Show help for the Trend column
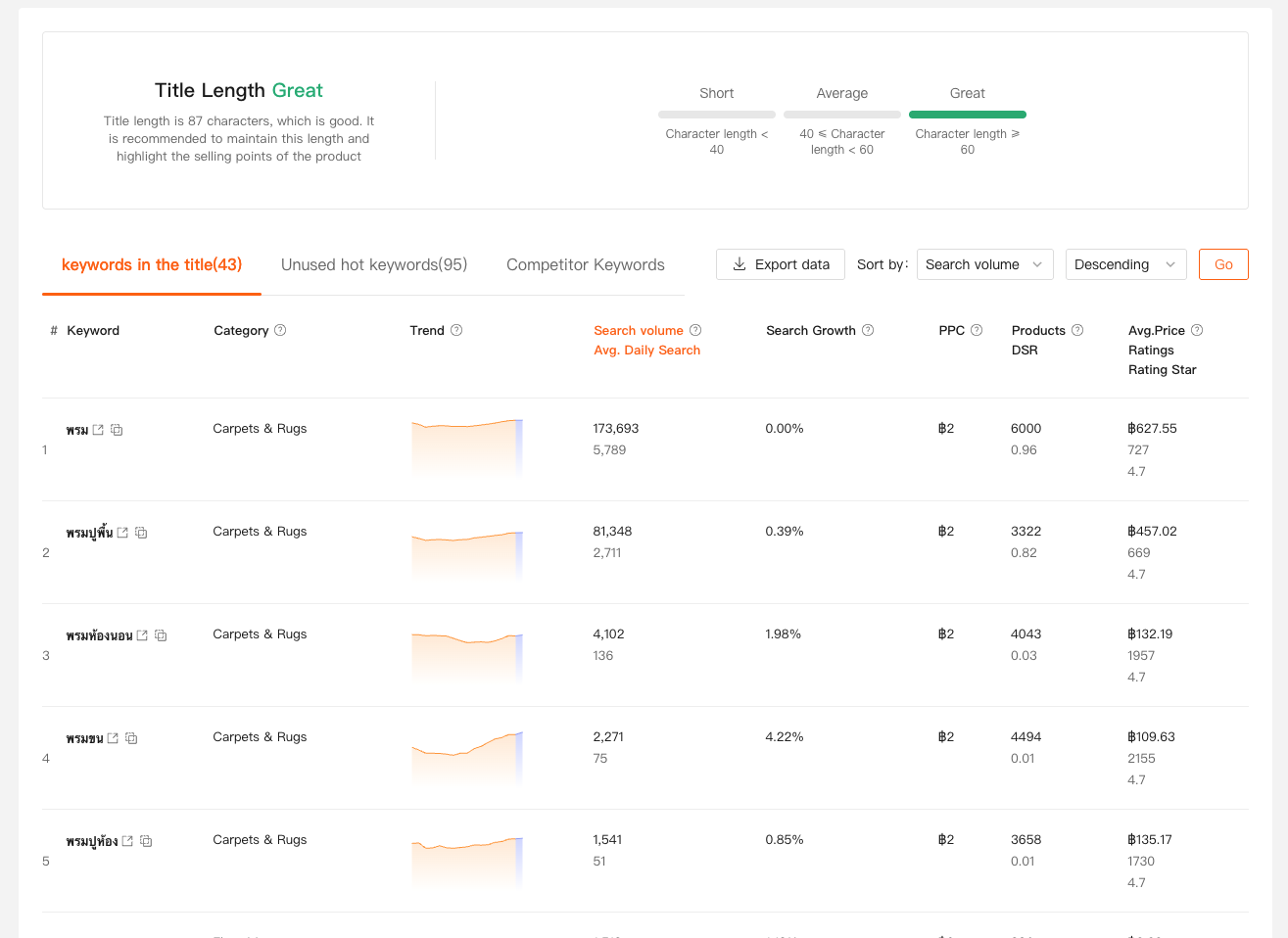The image size is (1288, 938). (x=456, y=330)
